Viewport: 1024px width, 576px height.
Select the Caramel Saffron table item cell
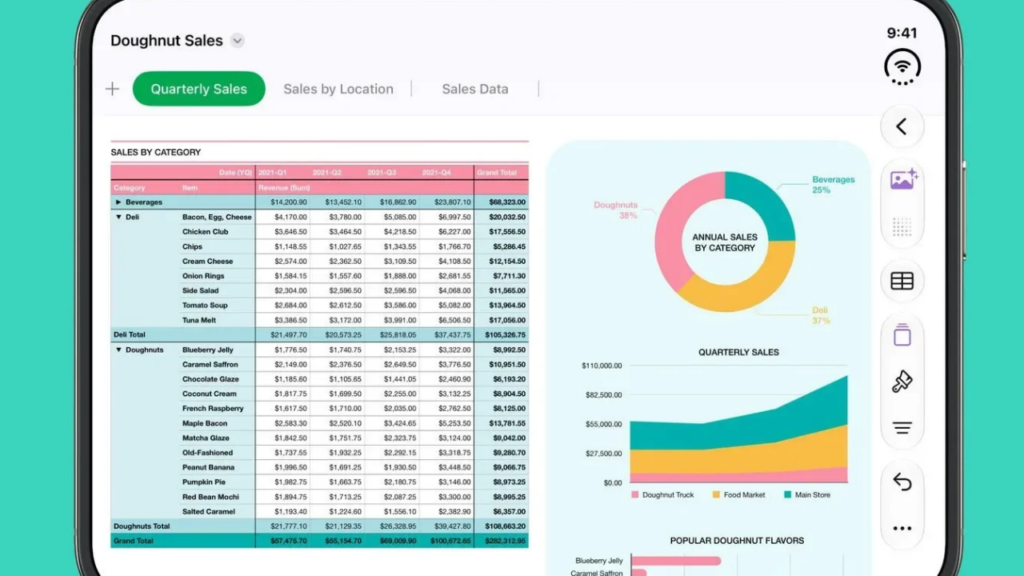click(217, 364)
